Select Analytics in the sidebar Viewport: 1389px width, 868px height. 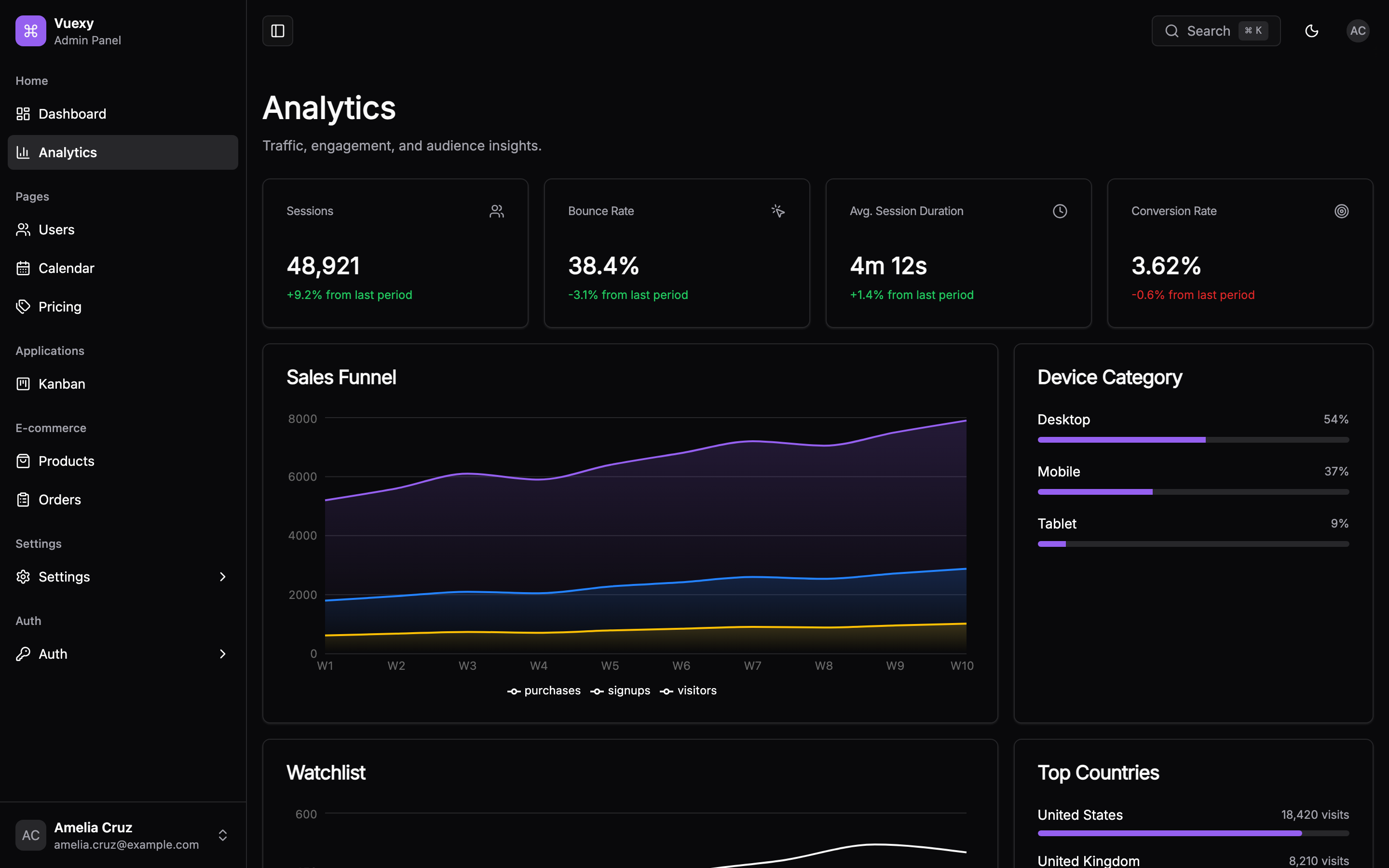point(123,152)
